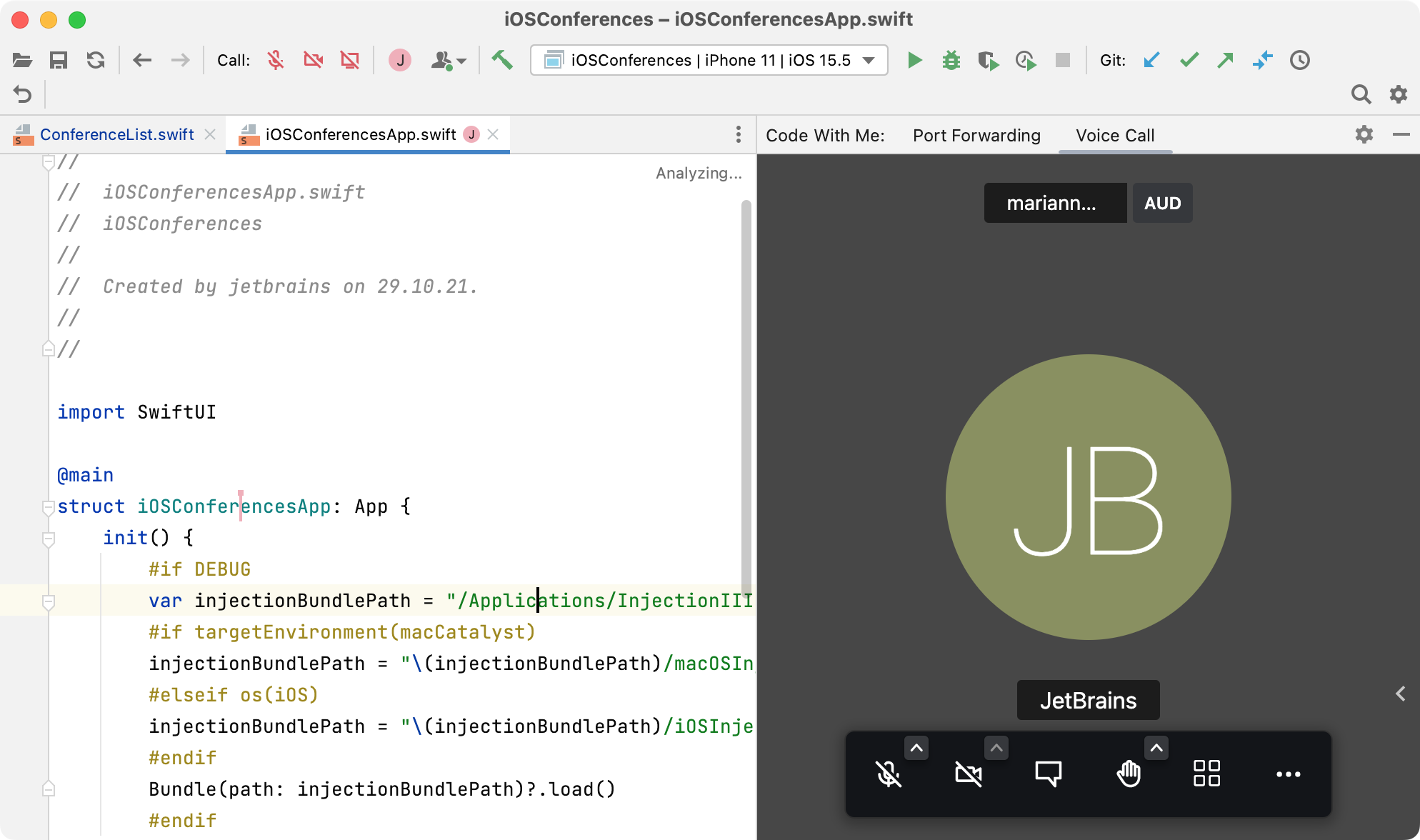Click Bundle(path: injectionBundlePath)?.load() line
Image resolution: width=1420 pixels, height=840 pixels.
click(382, 789)
